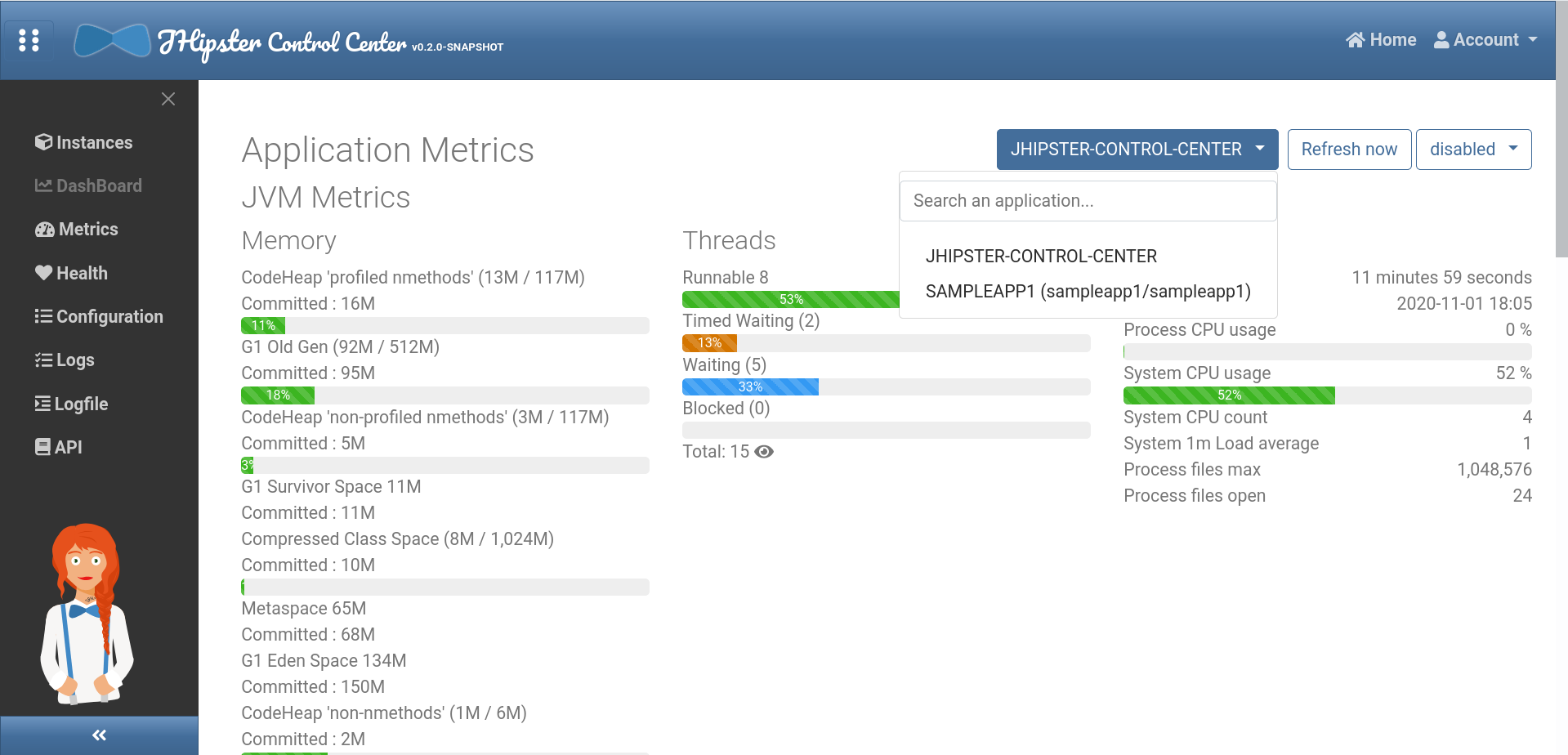Click Waiting threads 33% blue bar
The height and width of the screenshot is (755, 1568).
click(750, 387)
